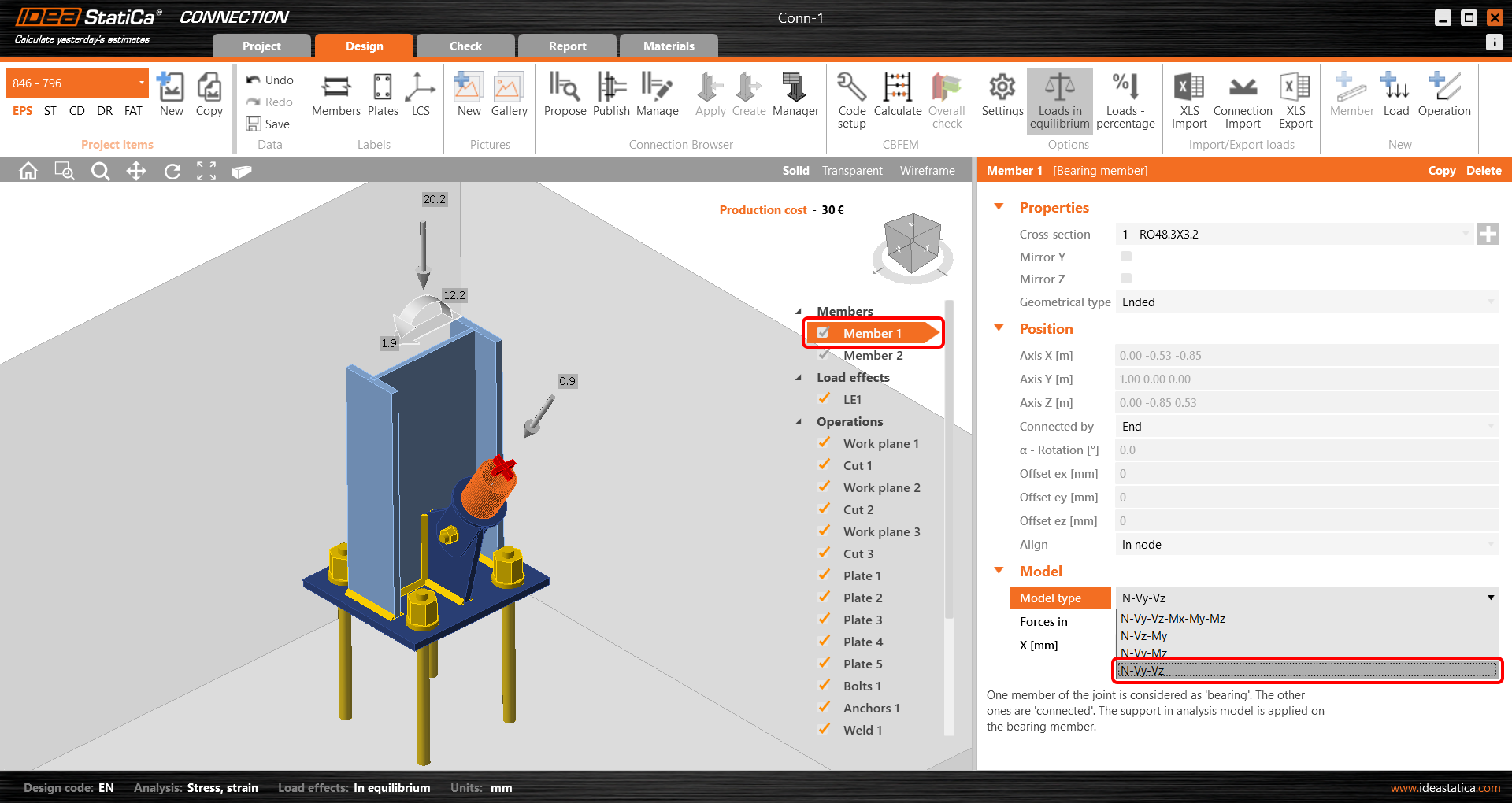Switch view to Wireframe mode
The height and width of the screenshot is (803, 1512).
click(927, 171)
